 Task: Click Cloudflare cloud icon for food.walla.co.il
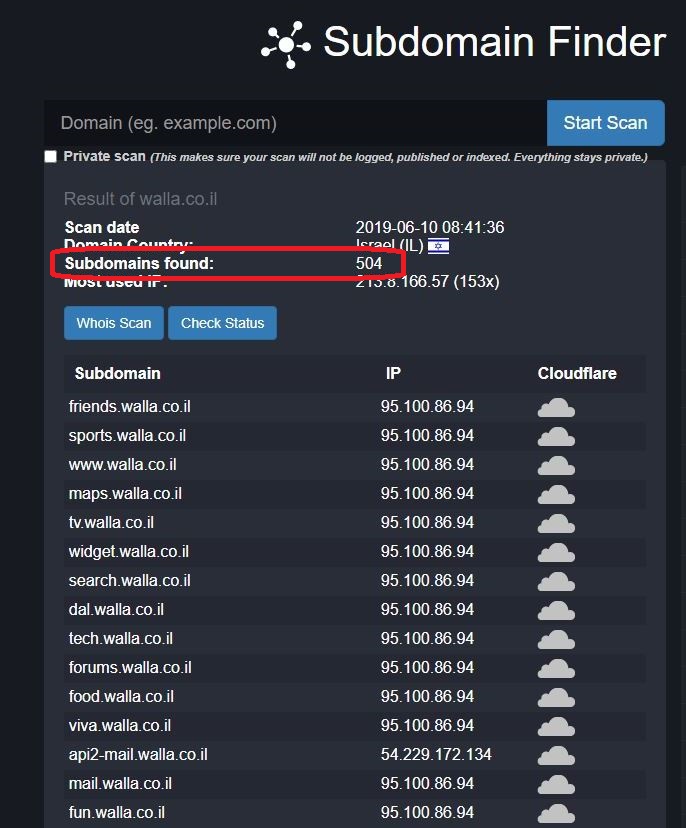tap(556, 698)
